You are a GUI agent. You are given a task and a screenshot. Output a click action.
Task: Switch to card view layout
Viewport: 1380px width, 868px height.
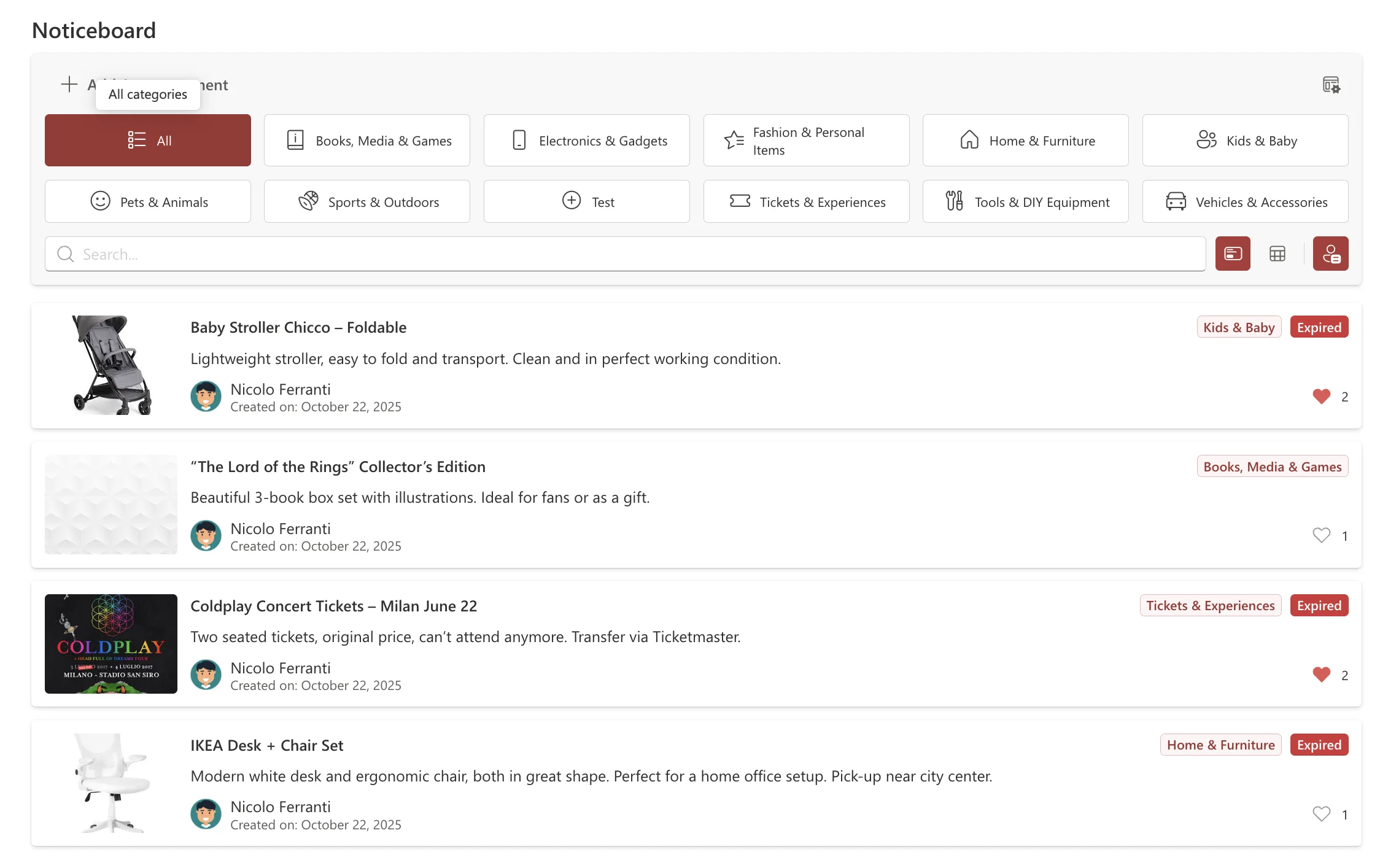1233,254
